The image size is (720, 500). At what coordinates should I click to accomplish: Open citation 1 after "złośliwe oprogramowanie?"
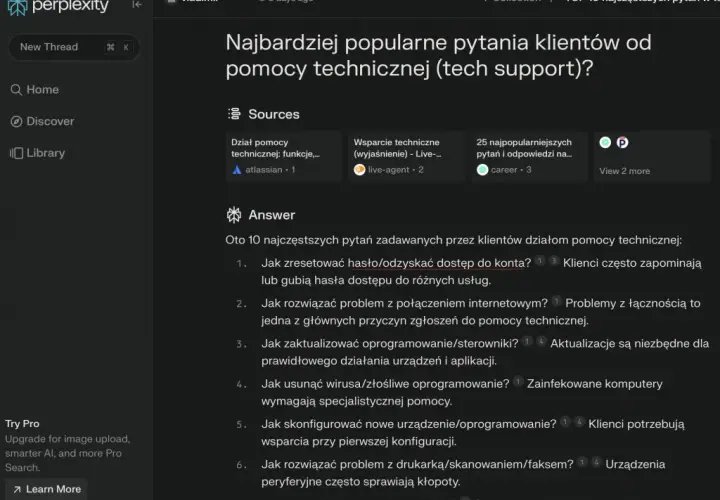pos(518,382)
